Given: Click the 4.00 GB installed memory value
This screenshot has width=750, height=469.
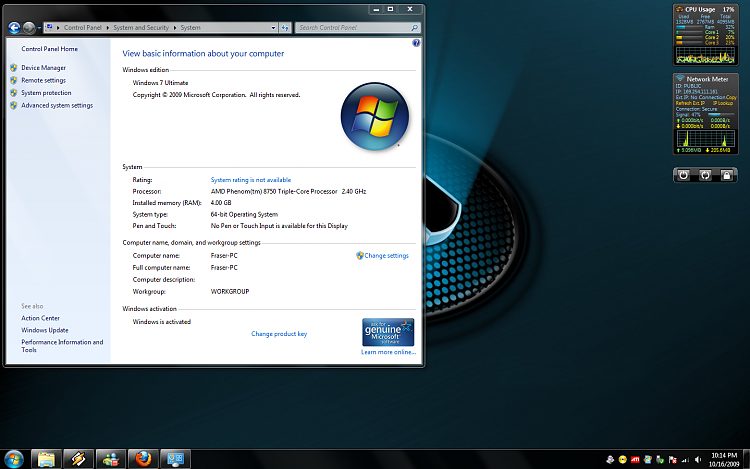Looking at the screenshot, I should (x=221, y=203).
